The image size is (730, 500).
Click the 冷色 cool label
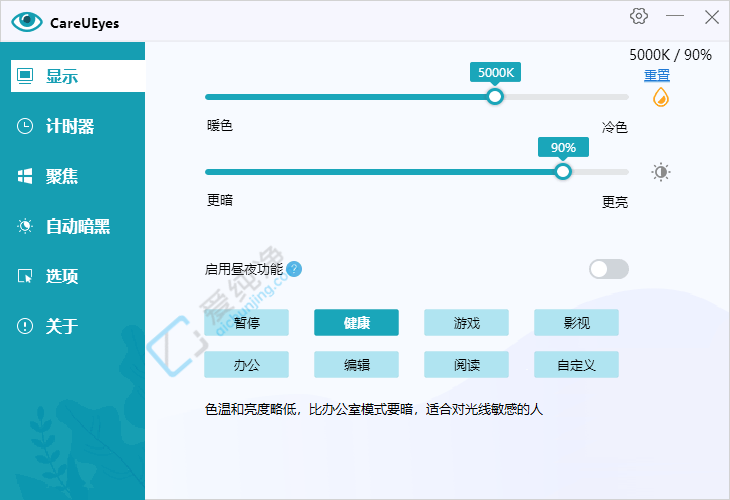(x=615, y=127)
